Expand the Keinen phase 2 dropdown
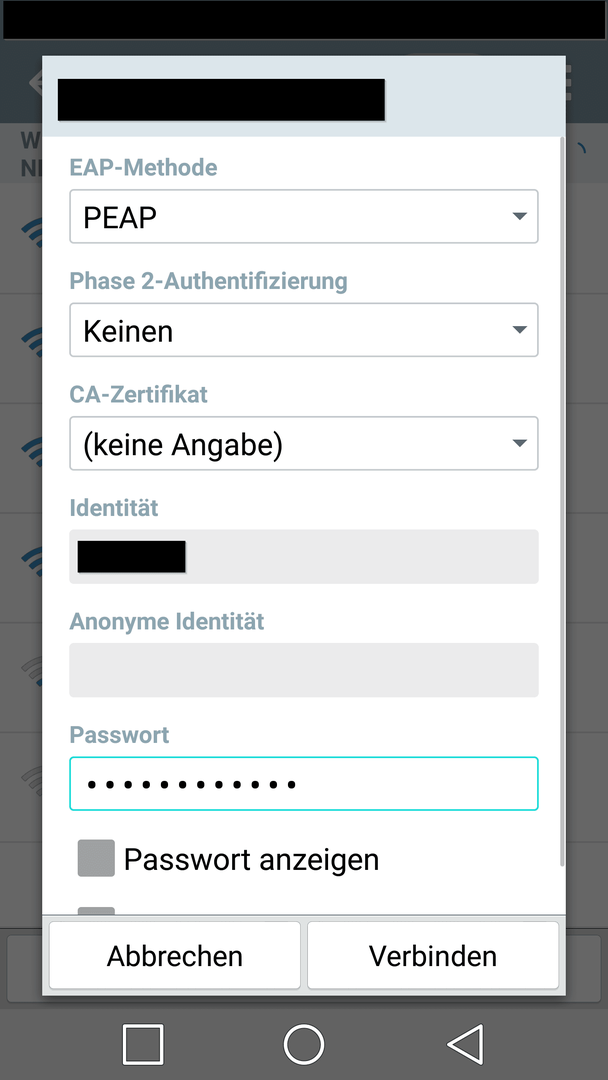Screen dimensions: 608x1080 [304, 330]
